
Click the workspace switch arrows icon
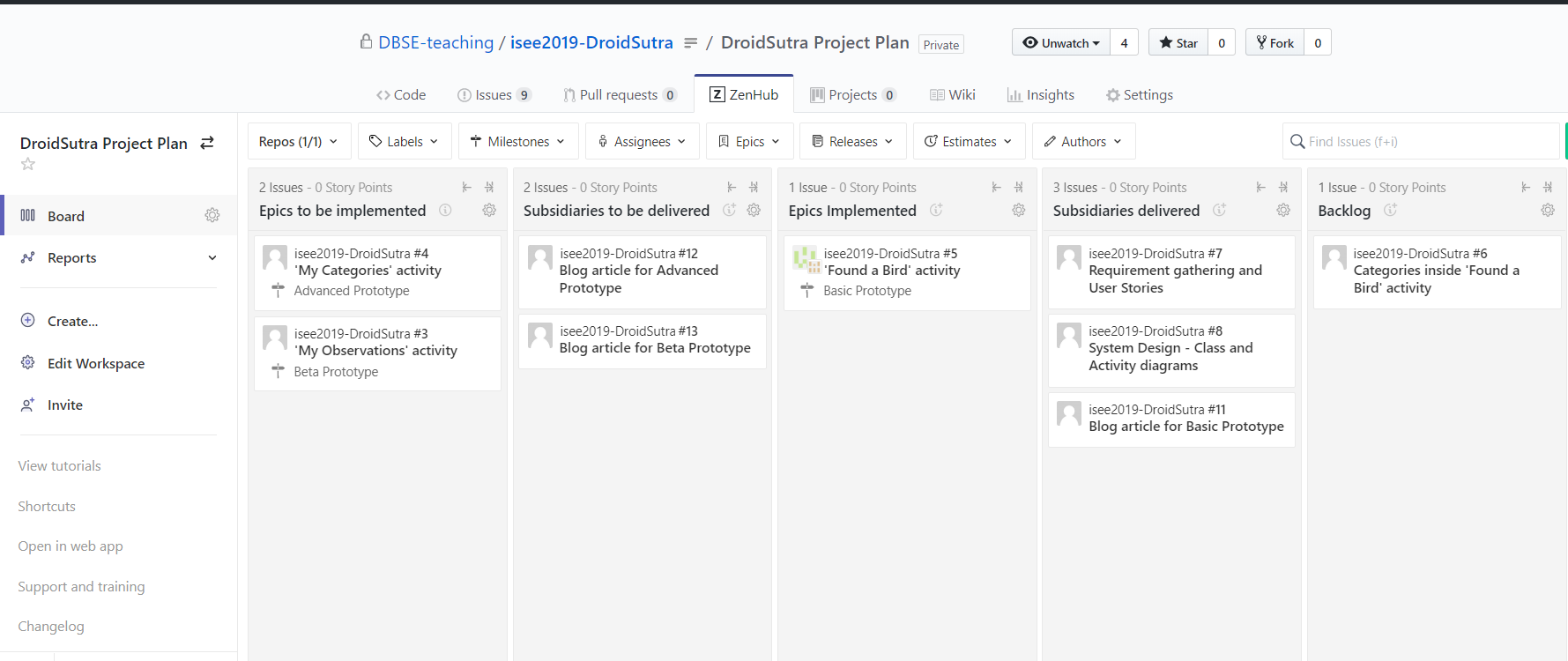click(x=207, y=143)
